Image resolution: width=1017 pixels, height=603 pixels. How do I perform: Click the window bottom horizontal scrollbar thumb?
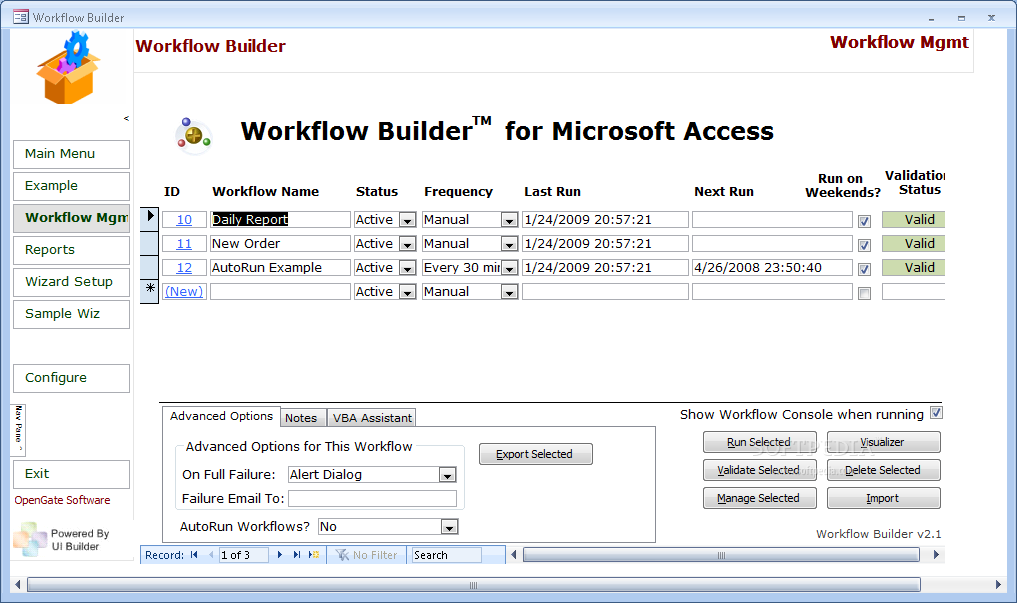coord(473,585)
